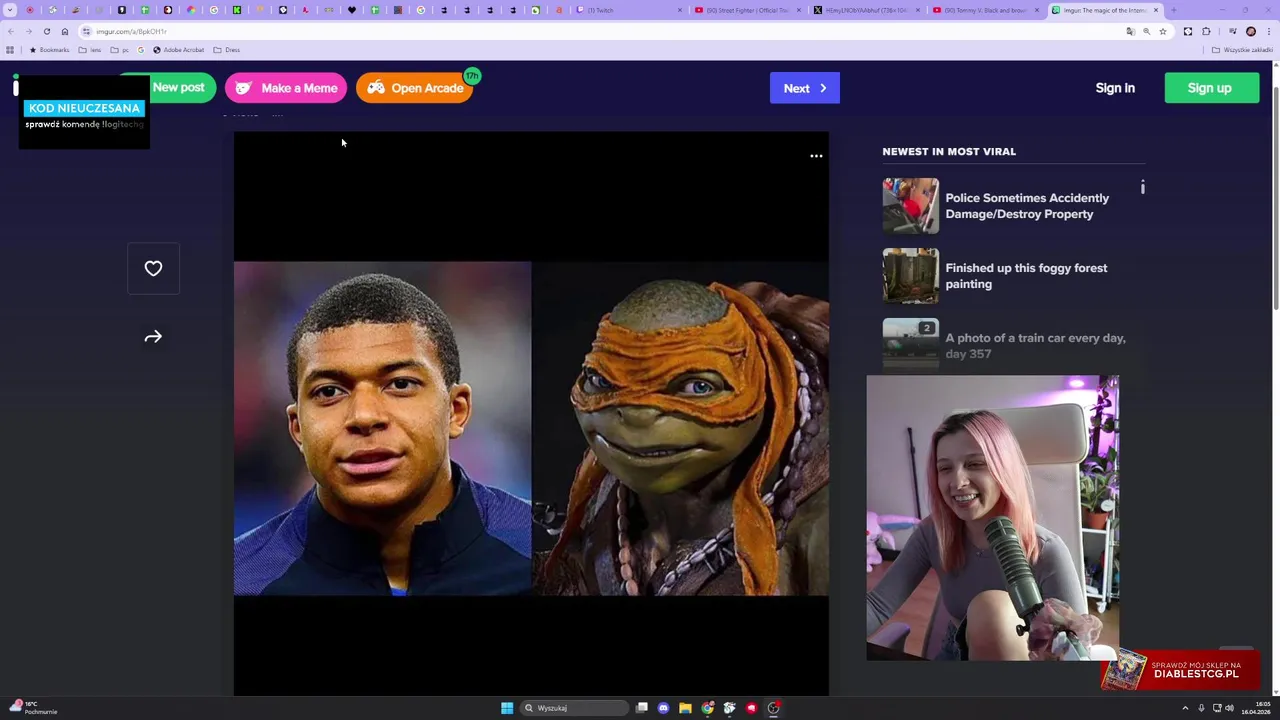
Task: Click the volume speaker icon in tray
Action: pyautogui.click(x=1229, y=708)
